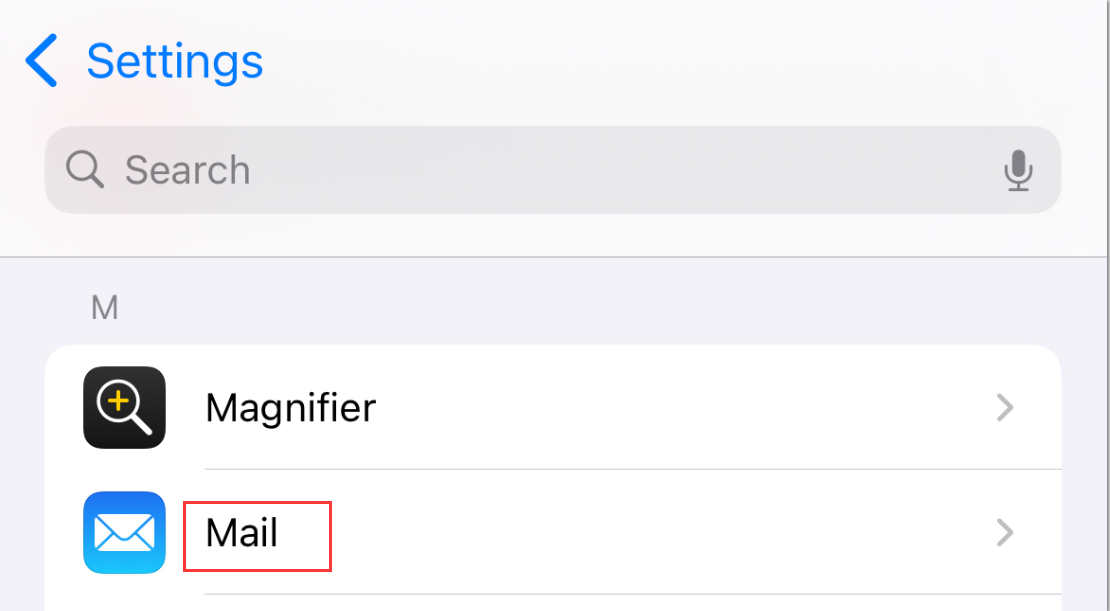Click the Search placeholder text
This screenshot has height=611, width=1110.
(x=187, y=170)
